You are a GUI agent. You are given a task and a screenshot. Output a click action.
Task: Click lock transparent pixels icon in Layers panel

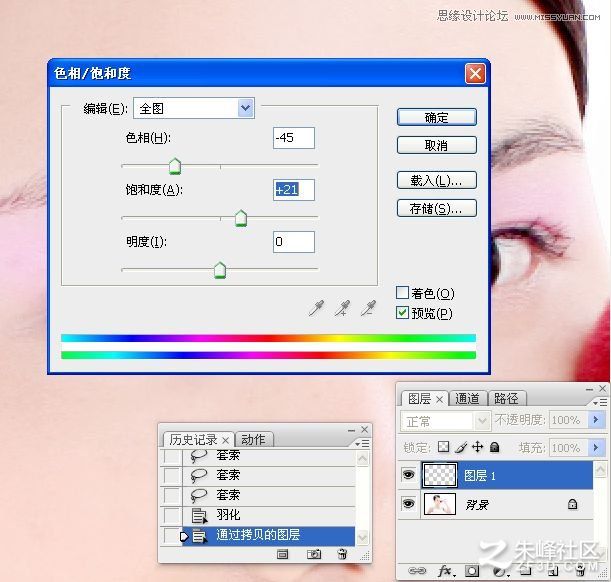443,447
